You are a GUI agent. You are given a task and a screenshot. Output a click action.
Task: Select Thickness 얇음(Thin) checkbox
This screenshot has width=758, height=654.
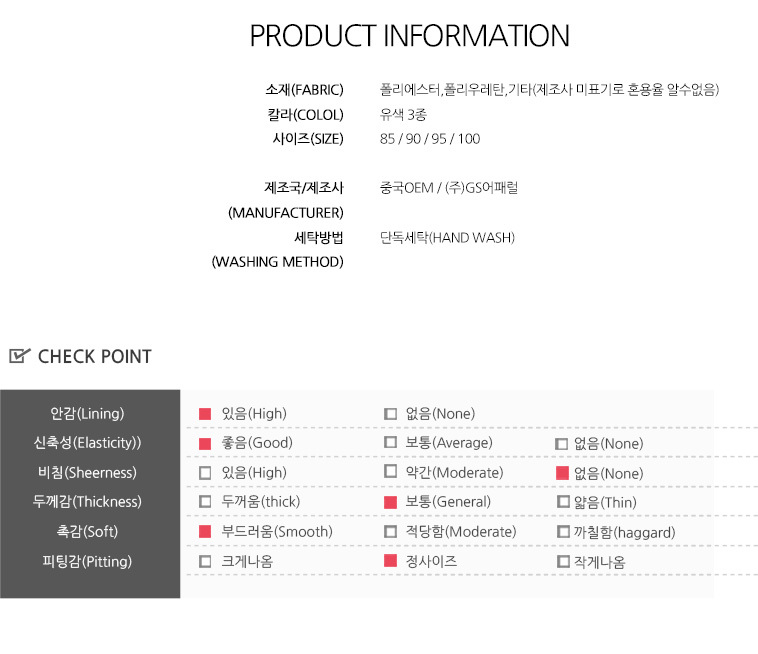pyautogui.click(x=563, y=502)
